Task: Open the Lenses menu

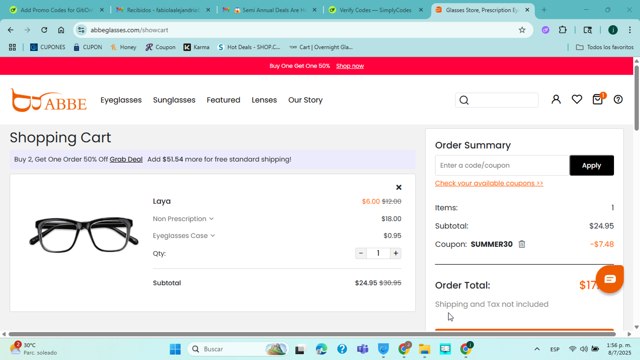Action: (x=264, y=100)
